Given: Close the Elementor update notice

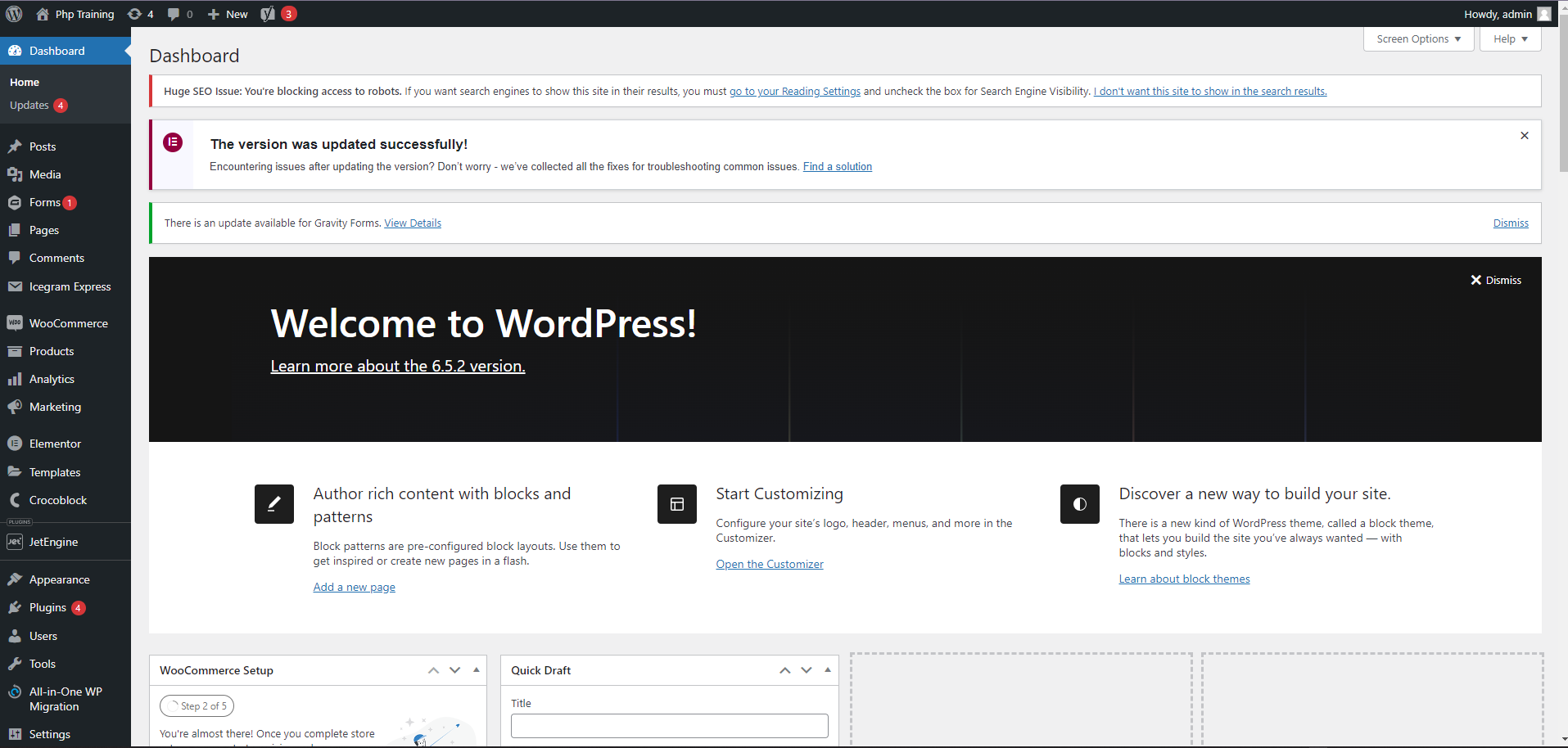Looking at the screenshot, I should point(1525,136).
